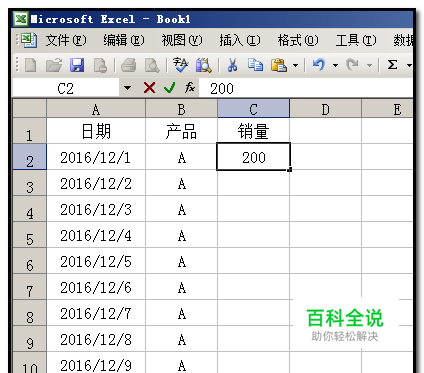Open the 文件 (File) menu
Screen dimensions: 424x373
point(66,40)
